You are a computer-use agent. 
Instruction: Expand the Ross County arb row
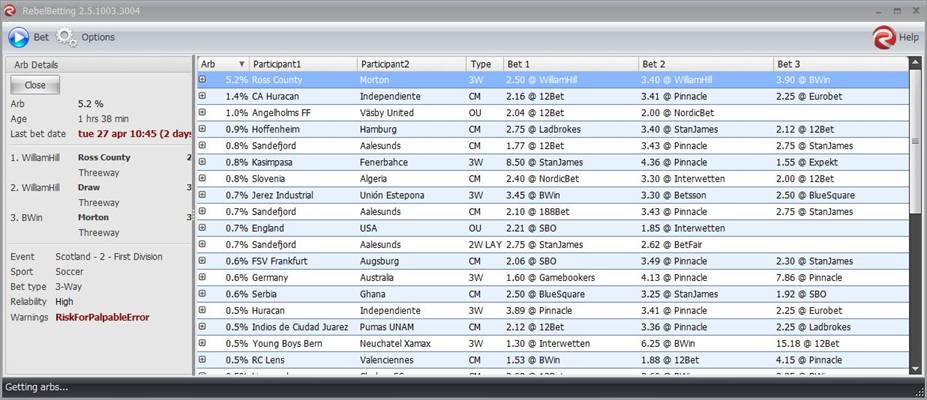tap(203, 80)
